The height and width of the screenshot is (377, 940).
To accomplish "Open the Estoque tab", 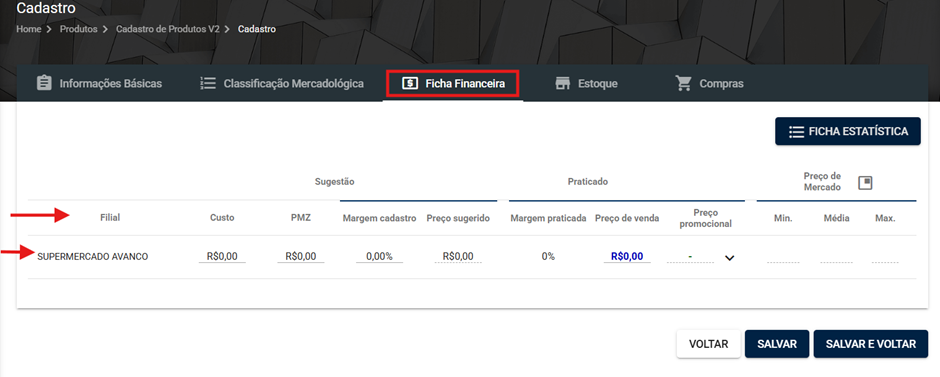I will tap(586, 83).
